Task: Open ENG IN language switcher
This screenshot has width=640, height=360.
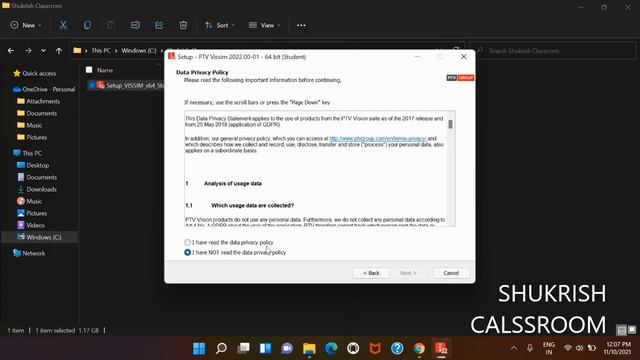Action: 549,348
